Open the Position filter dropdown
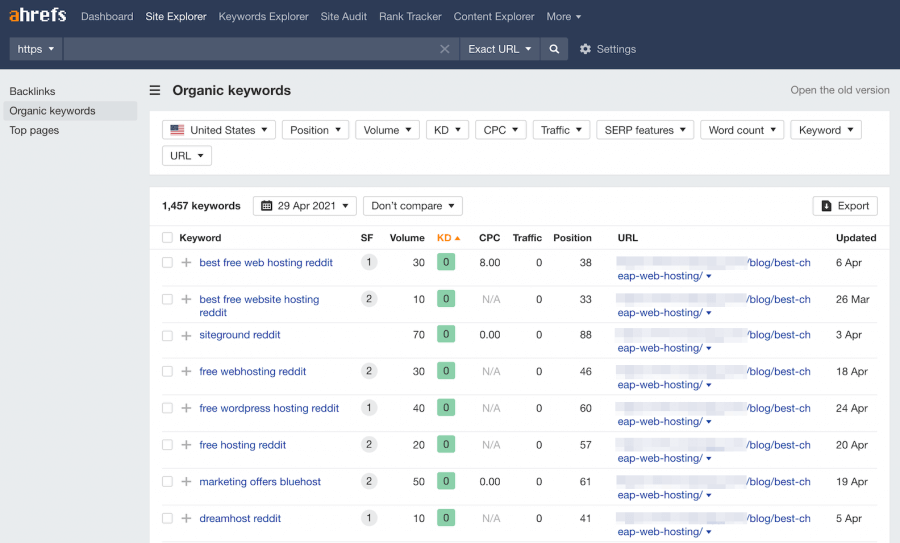The width and height of the screenshot is (900, 543). pos(315,130)
